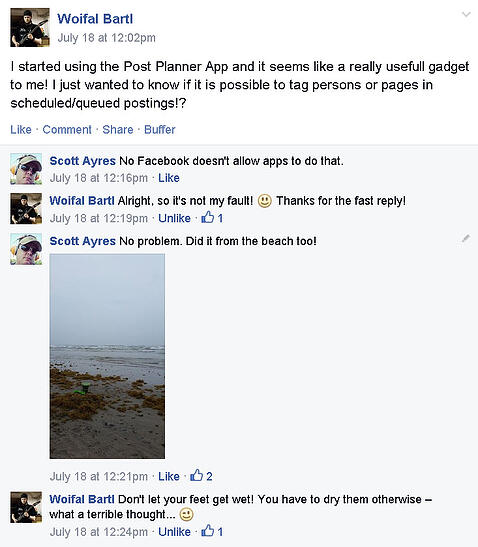Share the post
Viewport: 478px width, 547px height.
click(118, 129)
